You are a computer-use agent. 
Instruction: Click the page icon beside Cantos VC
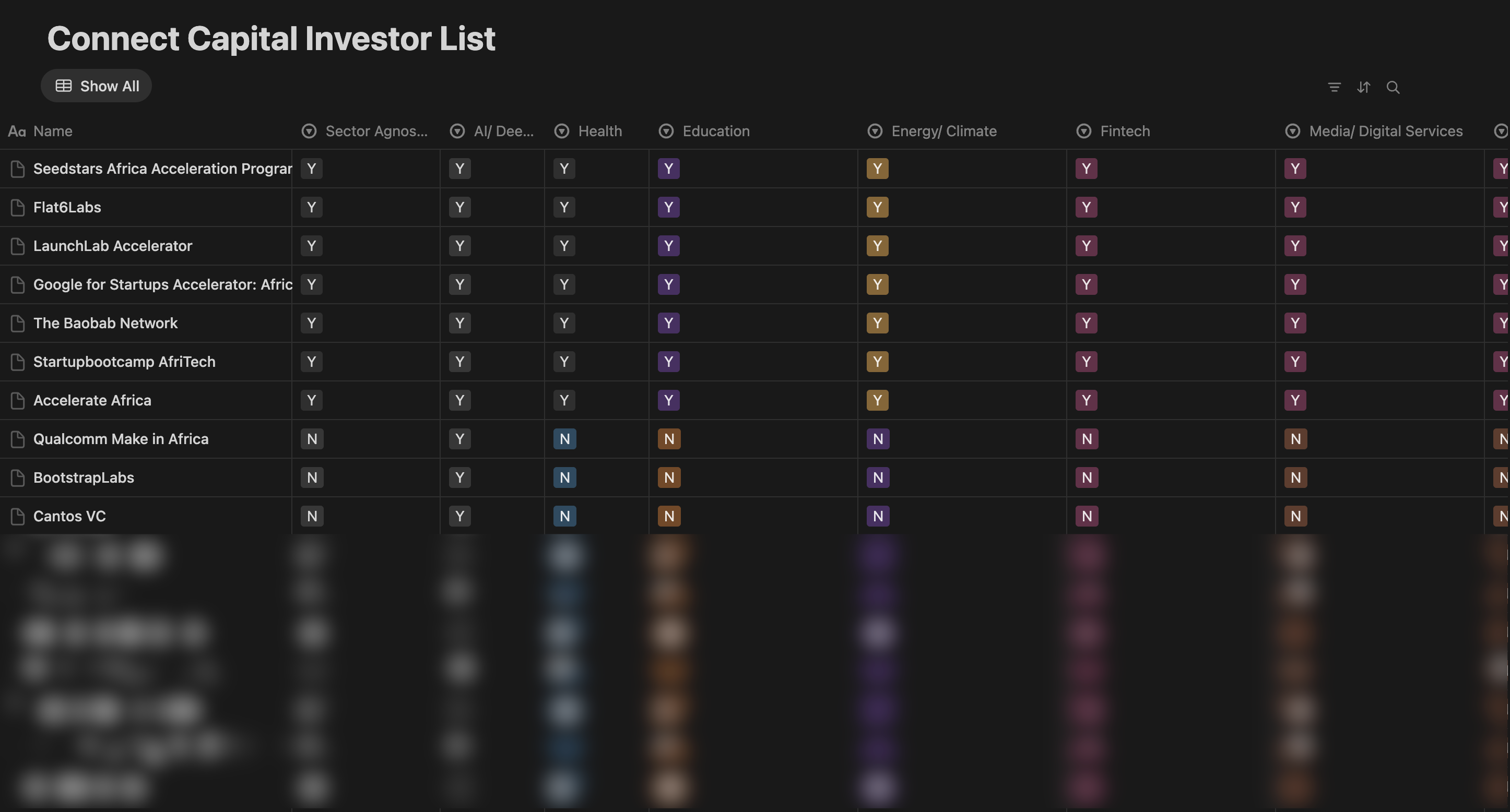coord(18,516)
